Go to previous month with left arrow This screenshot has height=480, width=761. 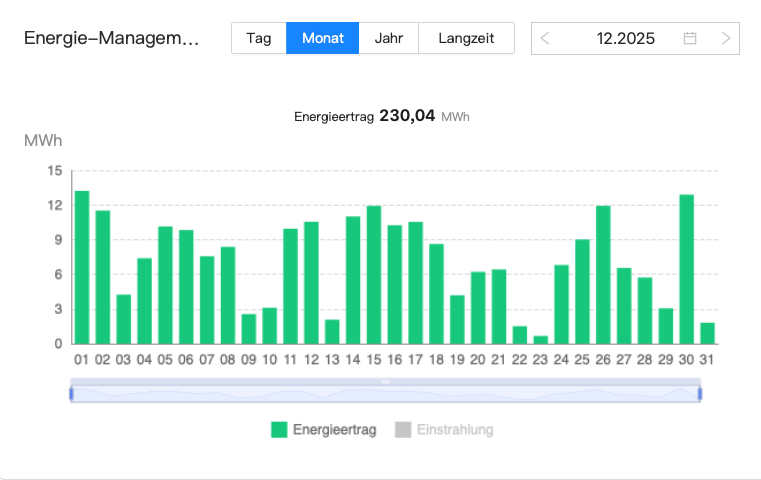[x=545, y=39]
